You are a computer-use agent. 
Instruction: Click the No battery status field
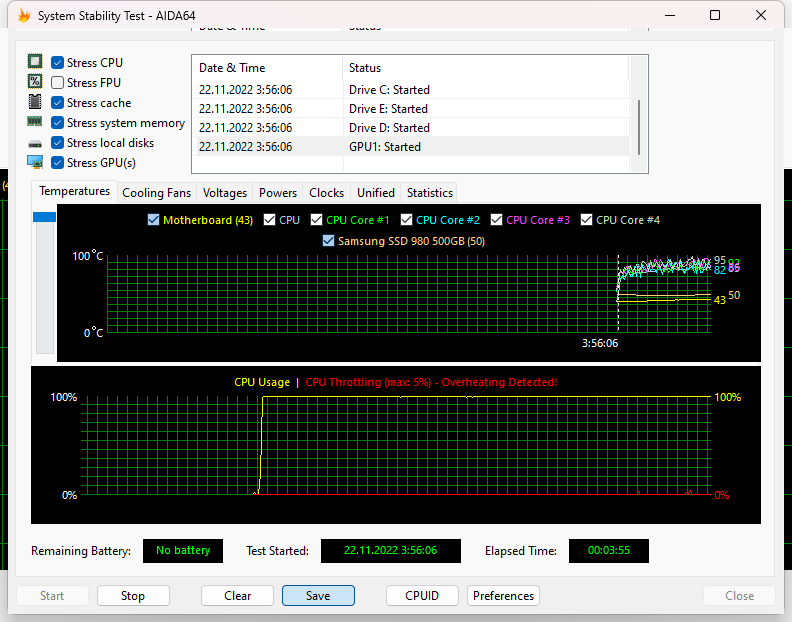point(183,551)
